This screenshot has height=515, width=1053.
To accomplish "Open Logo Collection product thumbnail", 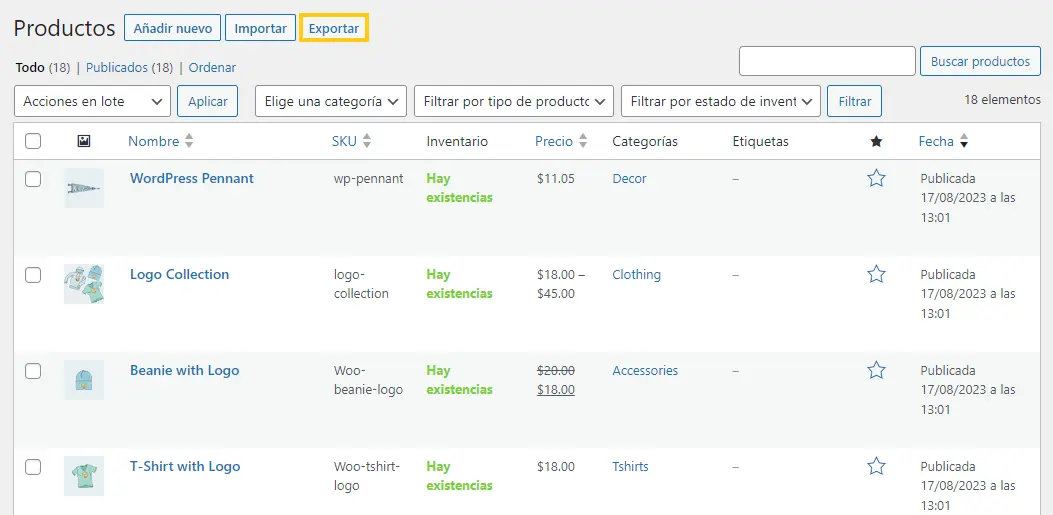I will 84,284.
